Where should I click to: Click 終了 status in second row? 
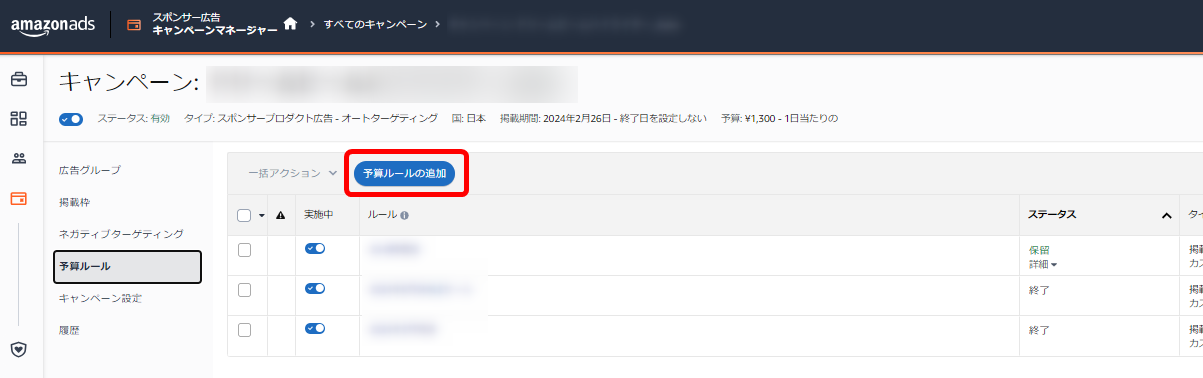click(1039, 290)
